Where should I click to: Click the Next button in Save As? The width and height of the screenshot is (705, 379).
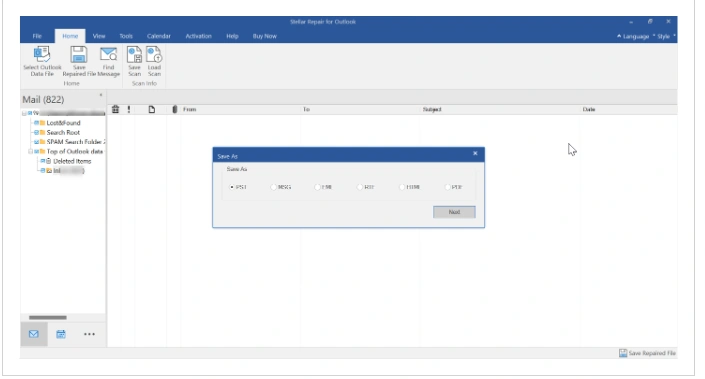(454, 212)
